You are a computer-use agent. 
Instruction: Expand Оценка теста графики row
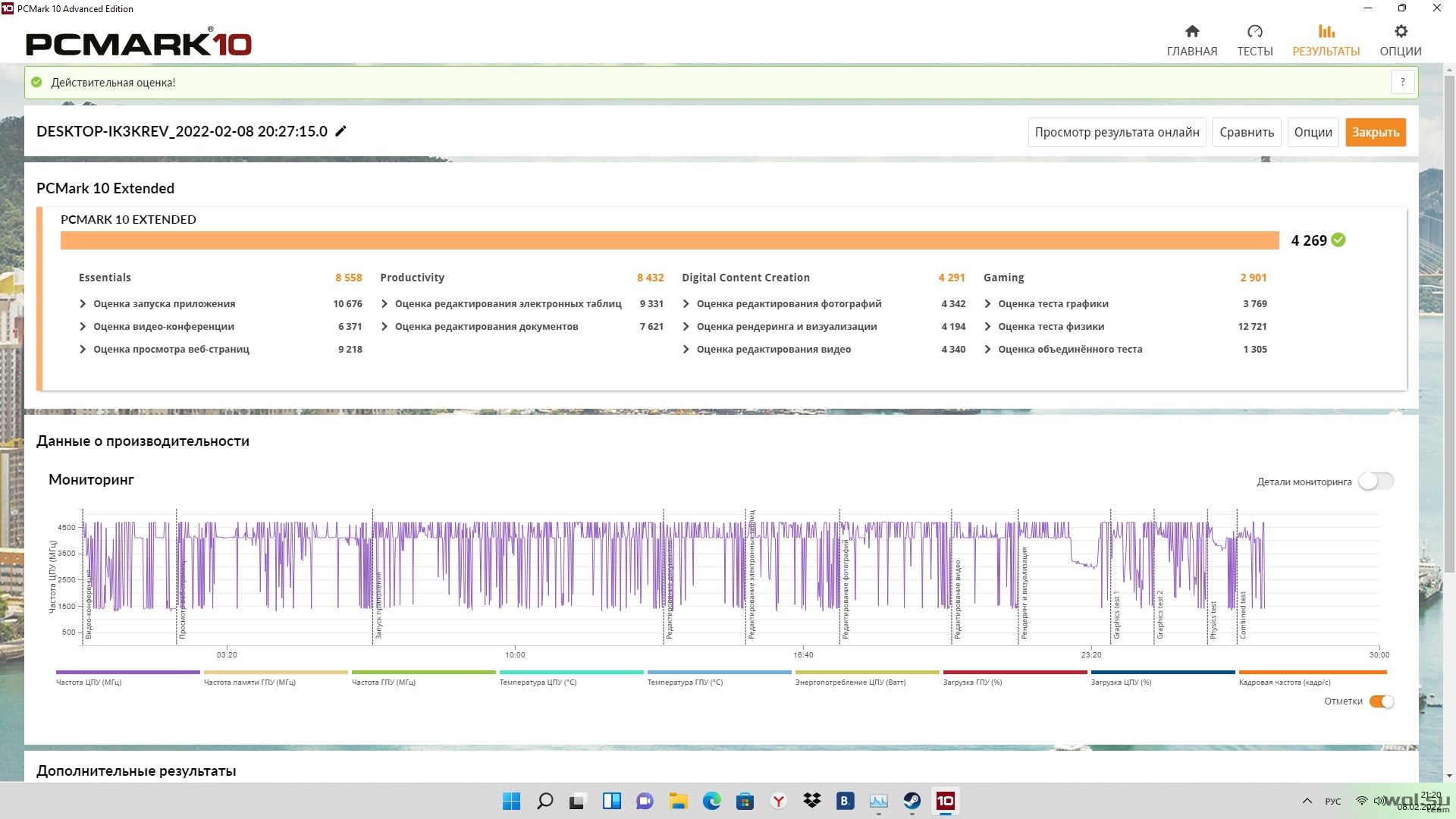tap(987, 304)
